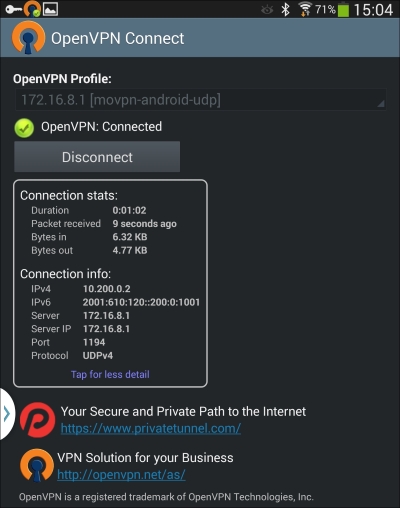Tap the Bluetooth icon in status bar
The image size is (400, 508).
click(x=285, y=9)
